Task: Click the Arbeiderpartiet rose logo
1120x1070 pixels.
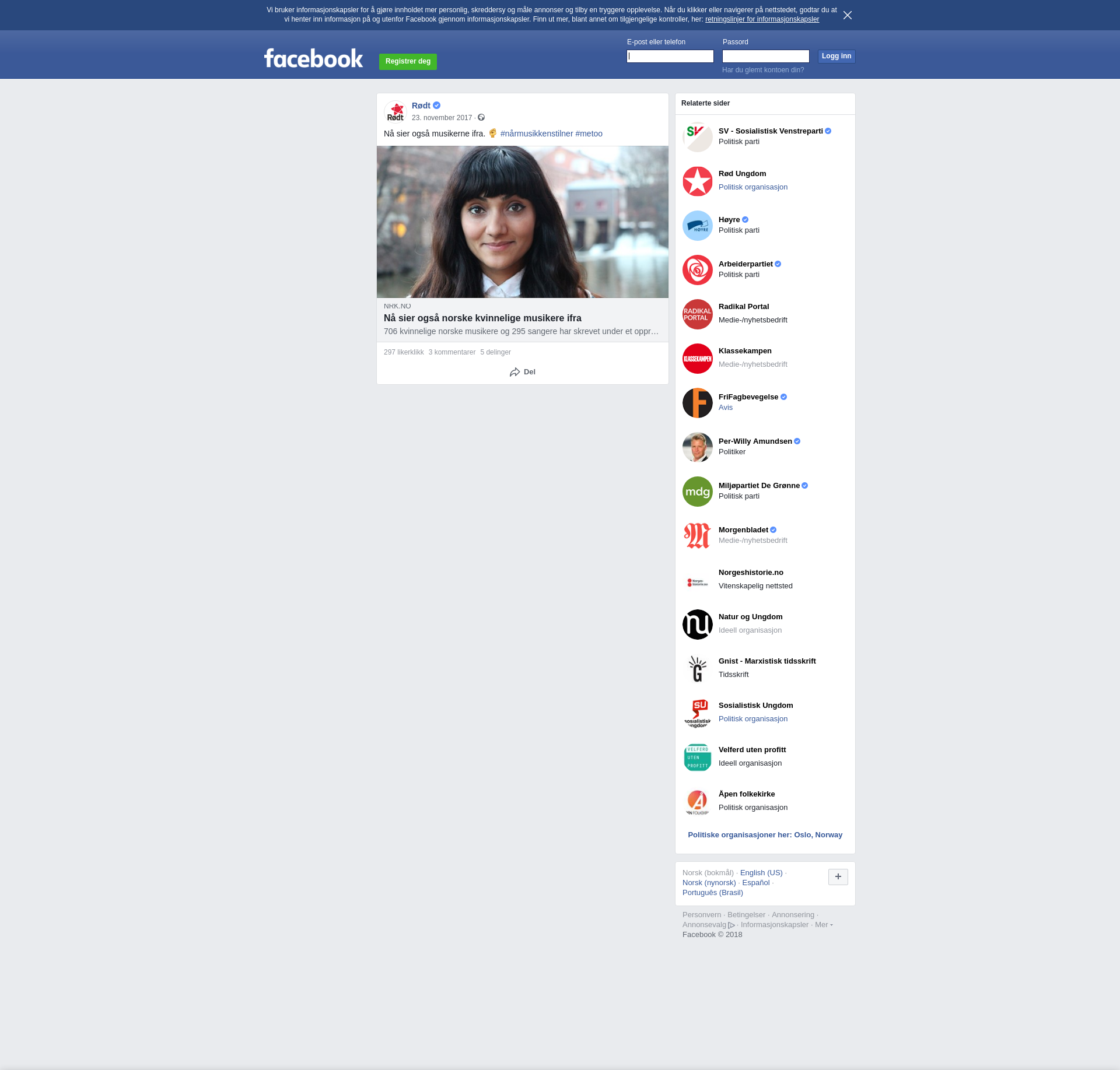Action: (697, 270)
